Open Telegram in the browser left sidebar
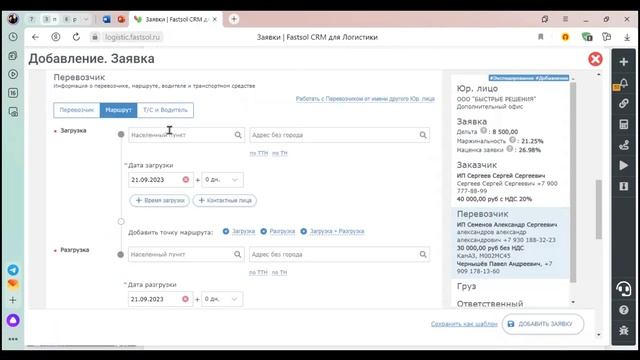The image size is (640, 360). point(13,270)
